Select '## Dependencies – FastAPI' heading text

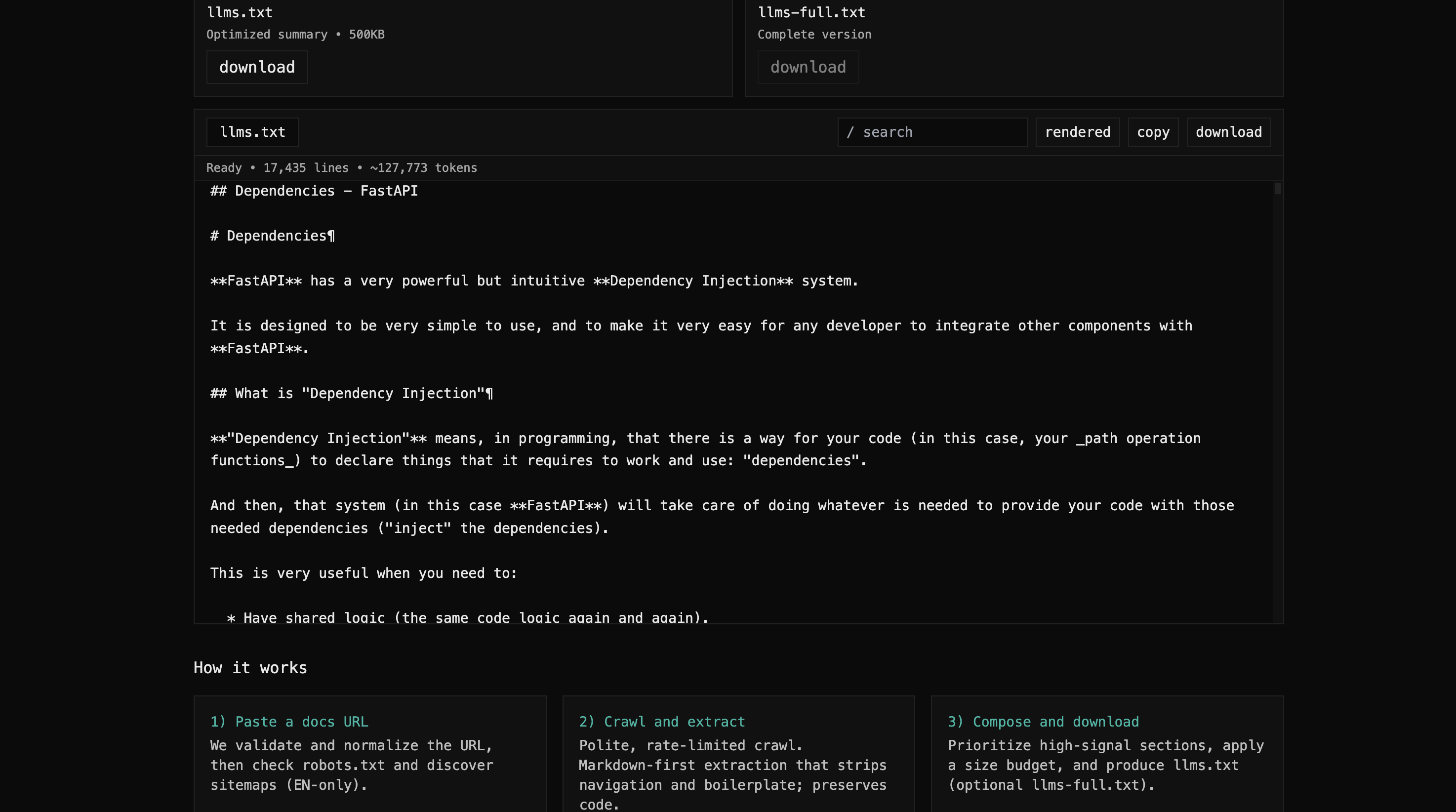[x=314, y=191]
